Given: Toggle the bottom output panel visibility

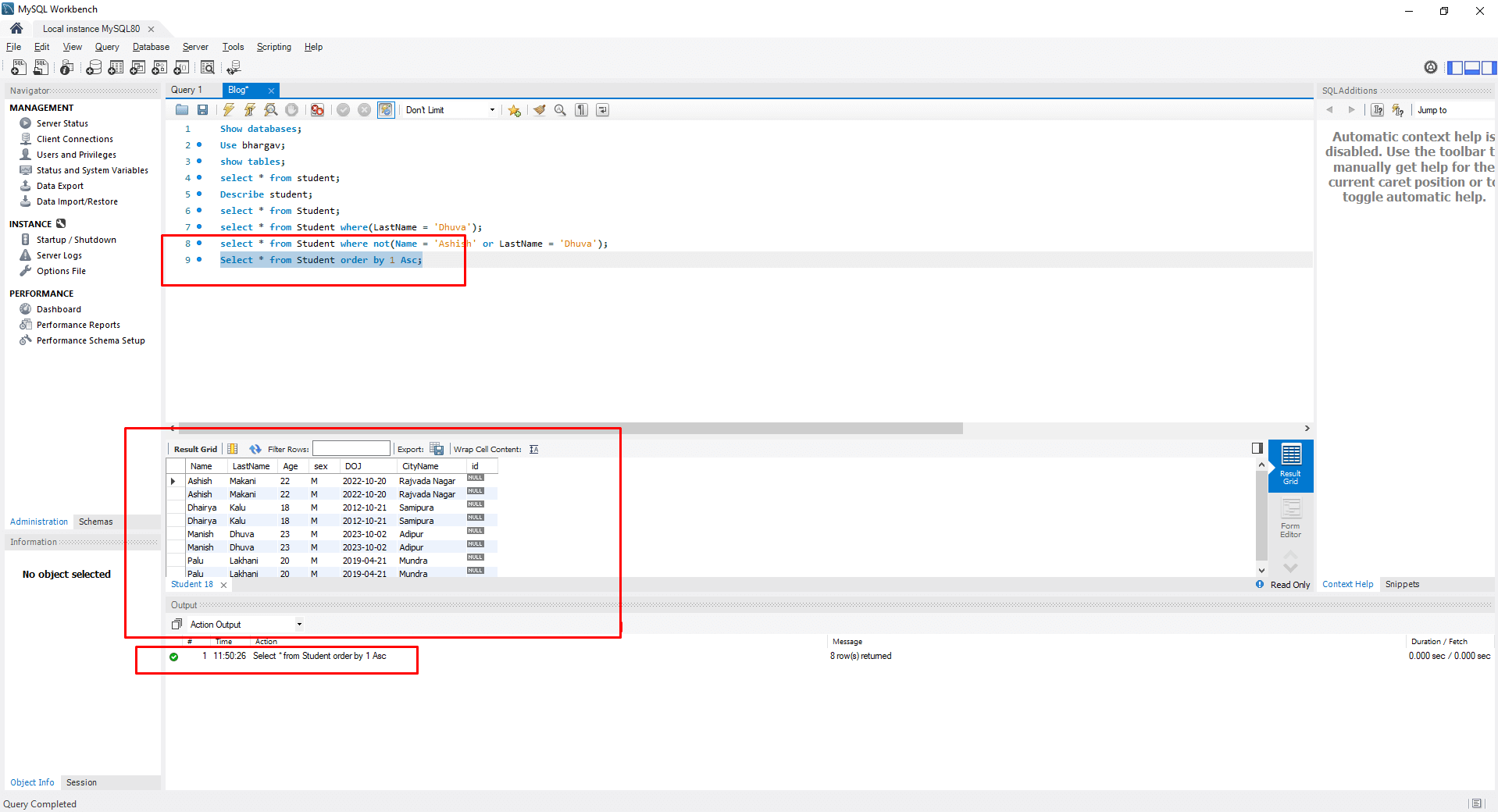Looking at the screenshot, I should (x=1472, y=68).
